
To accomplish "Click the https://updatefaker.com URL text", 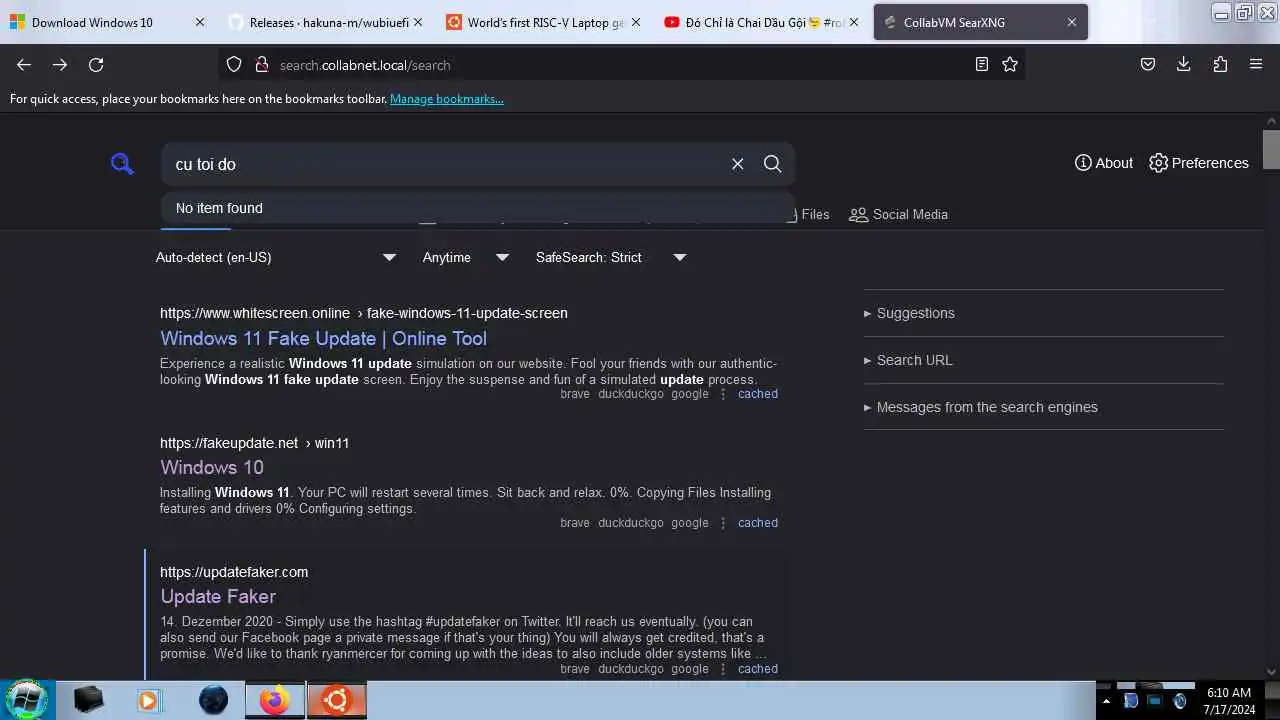I will [234, 572].
